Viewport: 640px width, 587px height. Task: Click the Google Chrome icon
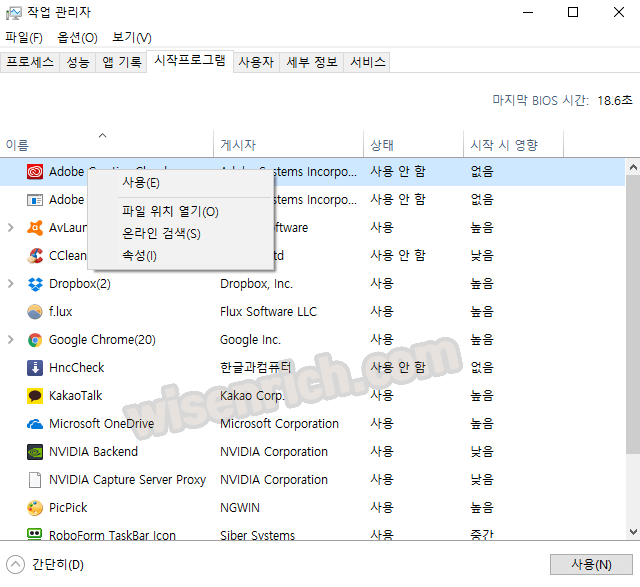tap(35, 340)
